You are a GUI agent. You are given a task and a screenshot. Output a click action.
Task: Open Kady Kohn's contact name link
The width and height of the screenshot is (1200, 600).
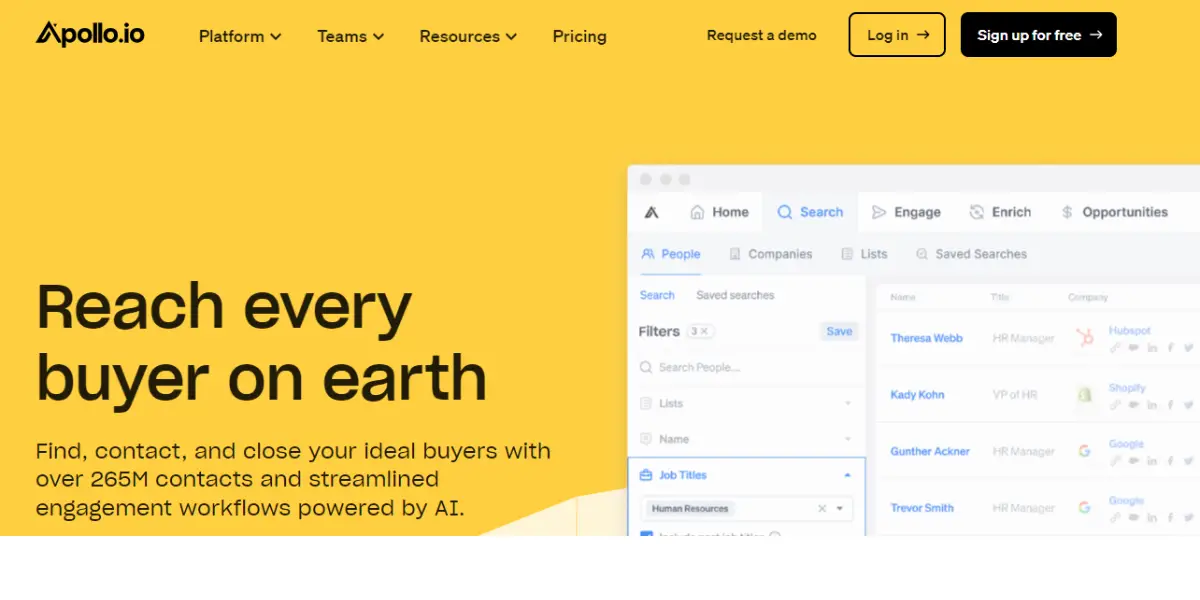[917, 395]
